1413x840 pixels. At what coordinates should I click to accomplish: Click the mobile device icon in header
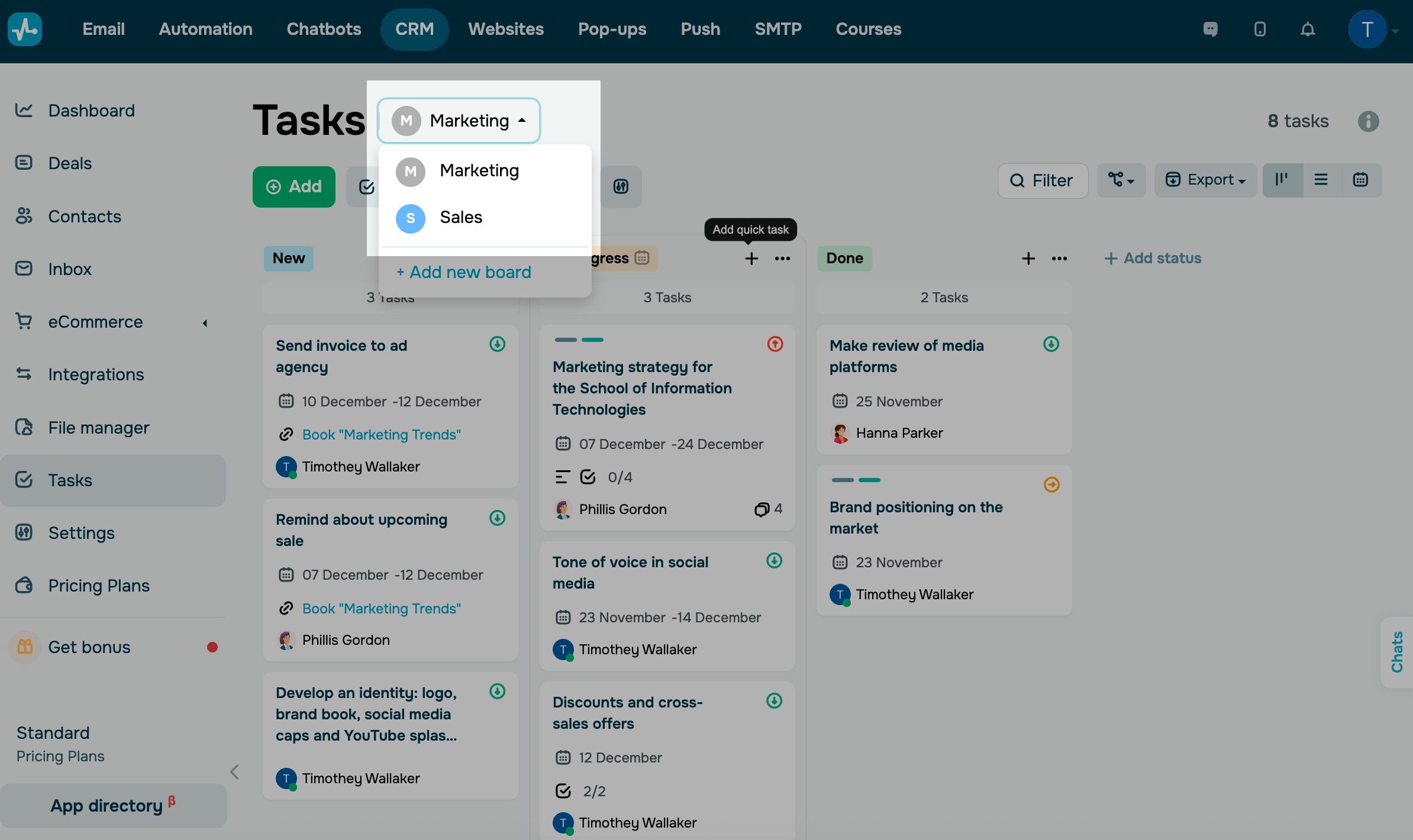1260,29
